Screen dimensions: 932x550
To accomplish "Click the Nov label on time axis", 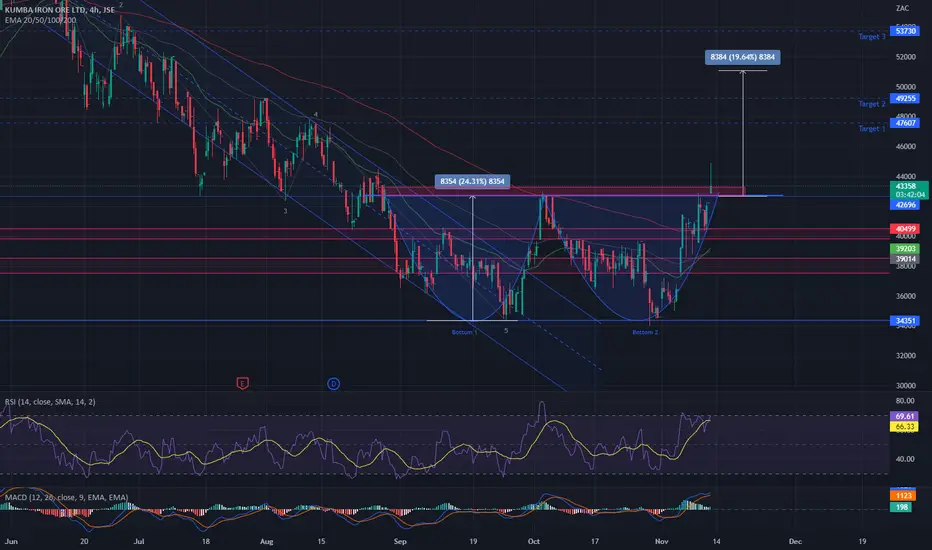I will [x=662, y=542].
